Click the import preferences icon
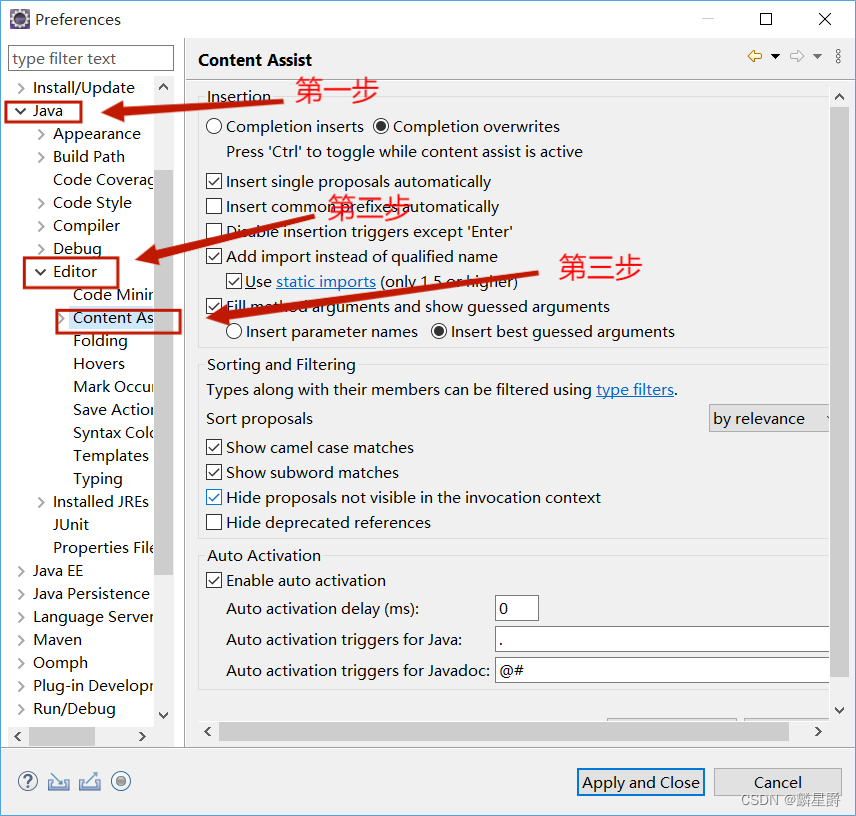Screen dimensions: 856x816 pyautogui.click(x=58, y=781)
